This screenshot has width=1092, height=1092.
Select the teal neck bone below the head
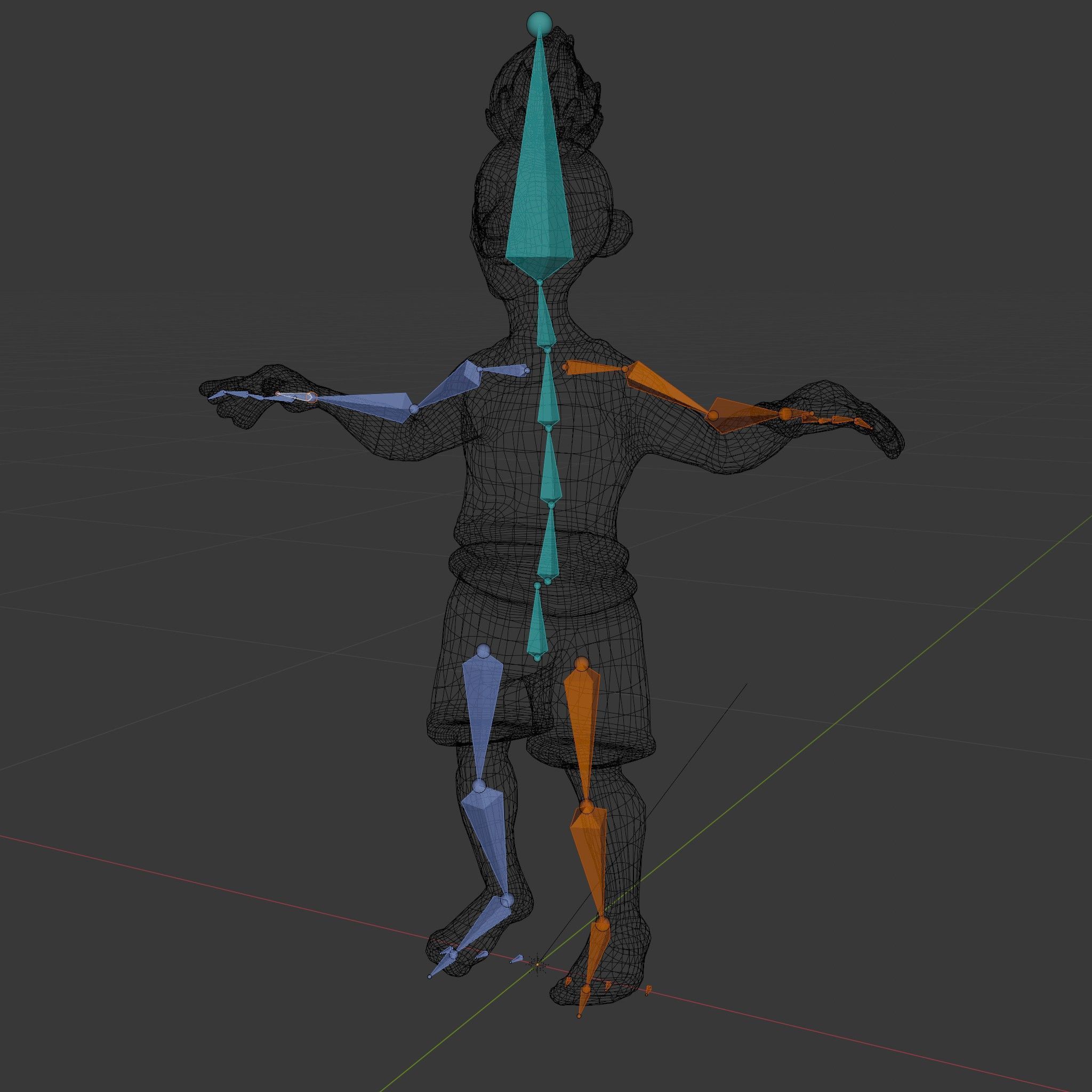(545, 318)
